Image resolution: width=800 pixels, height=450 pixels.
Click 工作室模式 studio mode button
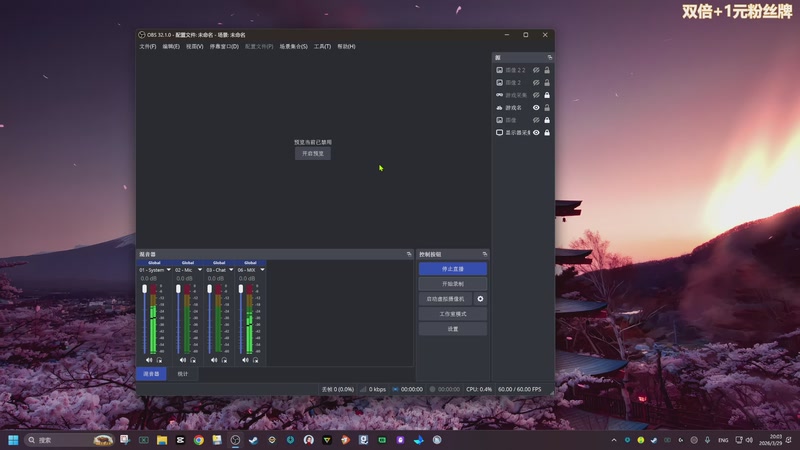pos(453,314)
